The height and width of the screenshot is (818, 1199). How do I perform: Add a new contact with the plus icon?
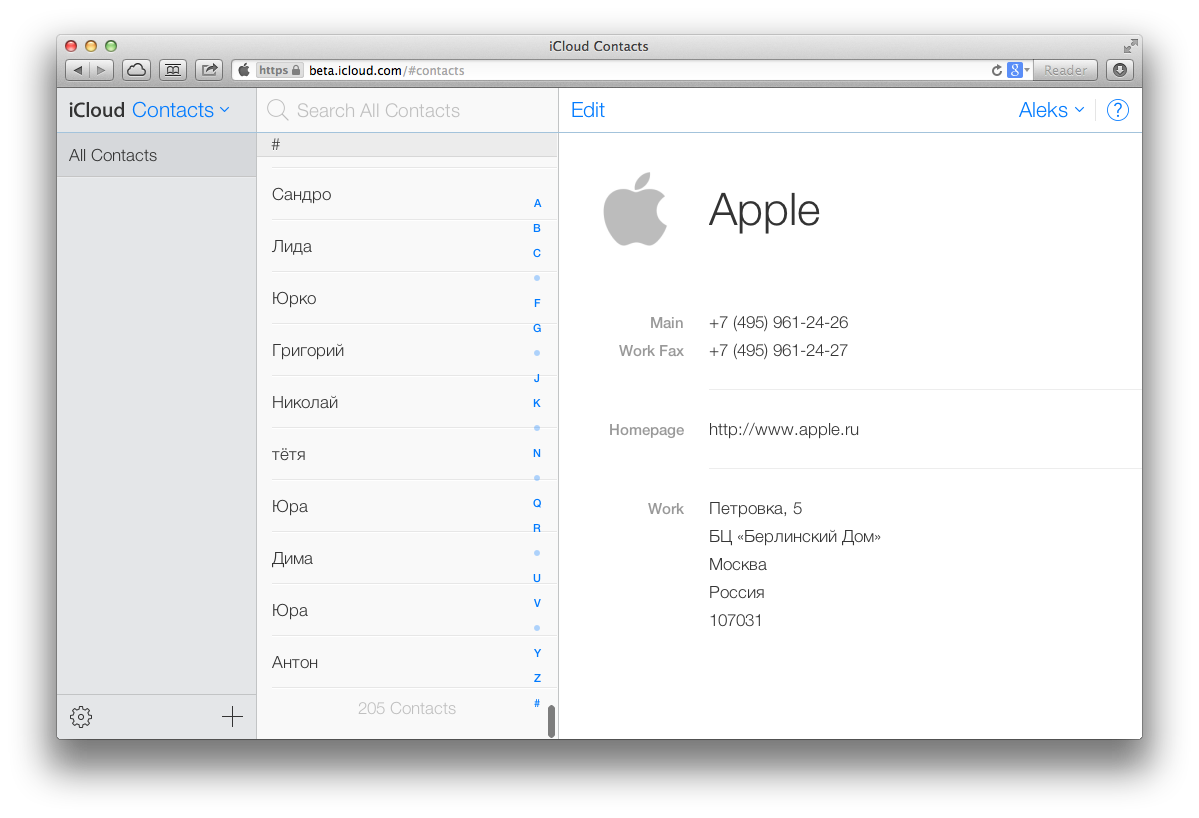coord(231,716)
